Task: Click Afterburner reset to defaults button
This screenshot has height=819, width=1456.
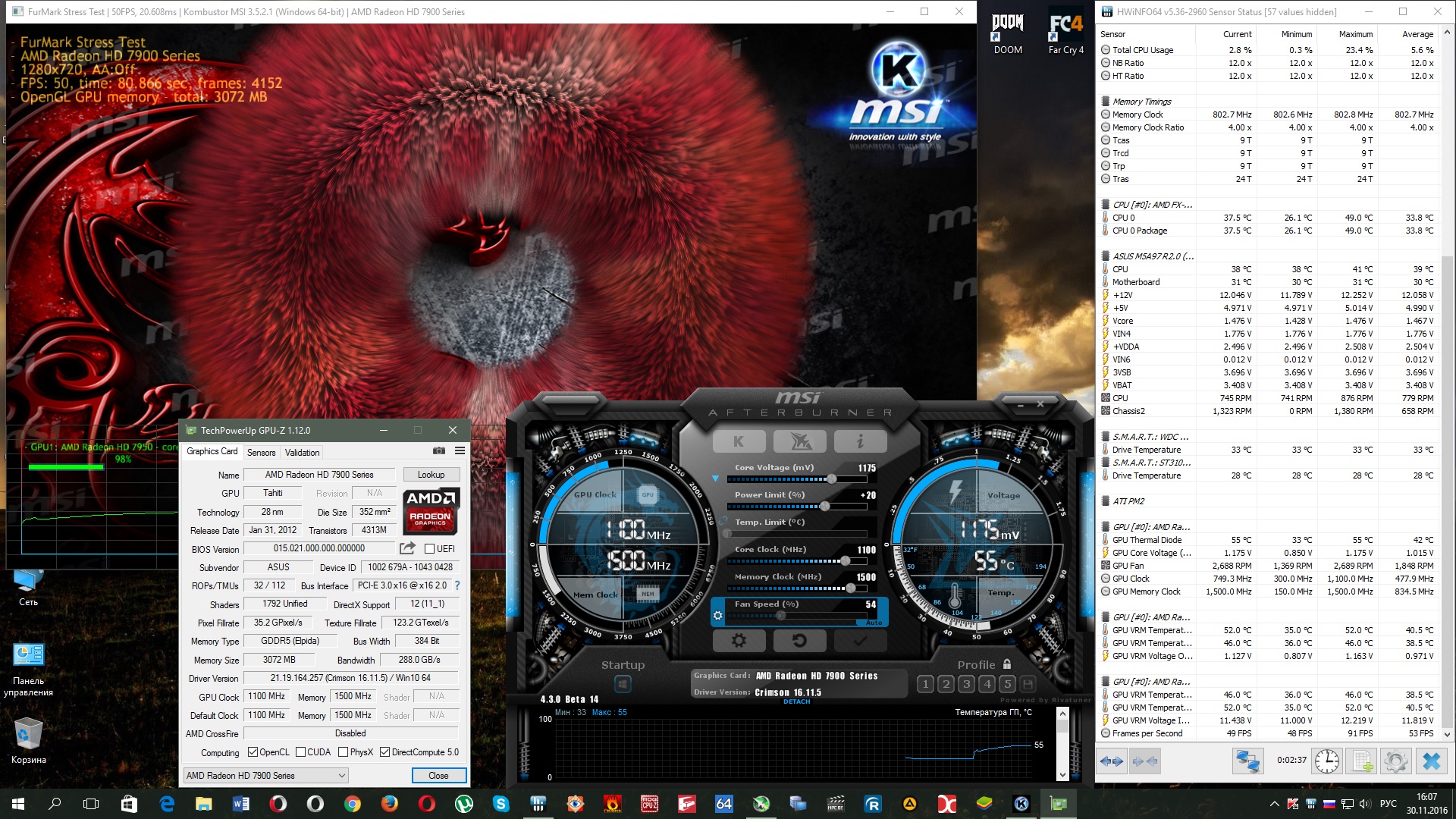Action: [x=799, y=641]
